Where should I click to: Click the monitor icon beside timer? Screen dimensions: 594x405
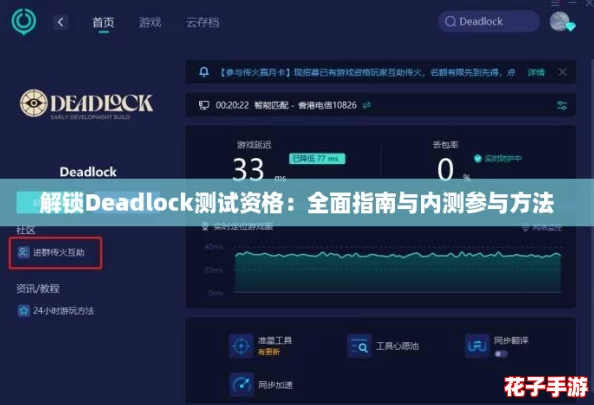click(204, 105)
